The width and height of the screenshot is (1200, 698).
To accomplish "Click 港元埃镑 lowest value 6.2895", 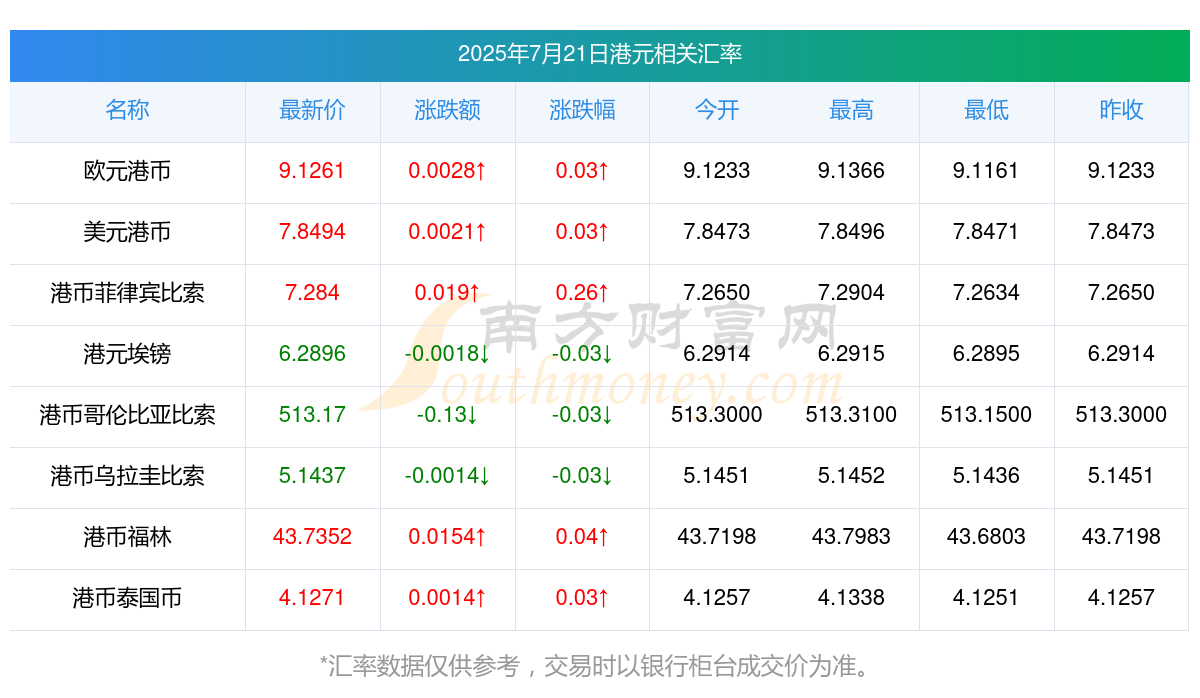I will coord(986,354).
